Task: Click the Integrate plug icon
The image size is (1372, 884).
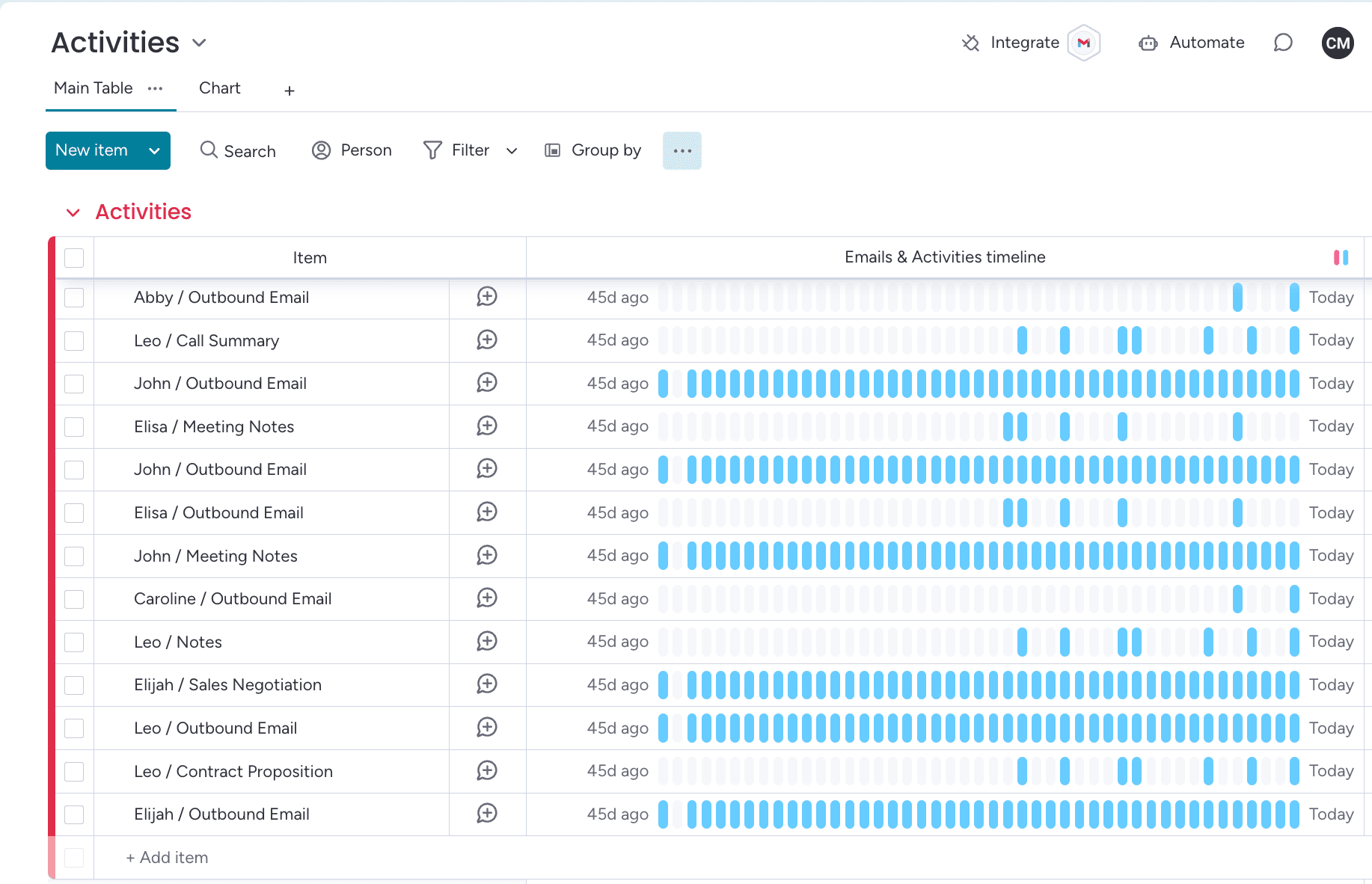Action: 971,43
